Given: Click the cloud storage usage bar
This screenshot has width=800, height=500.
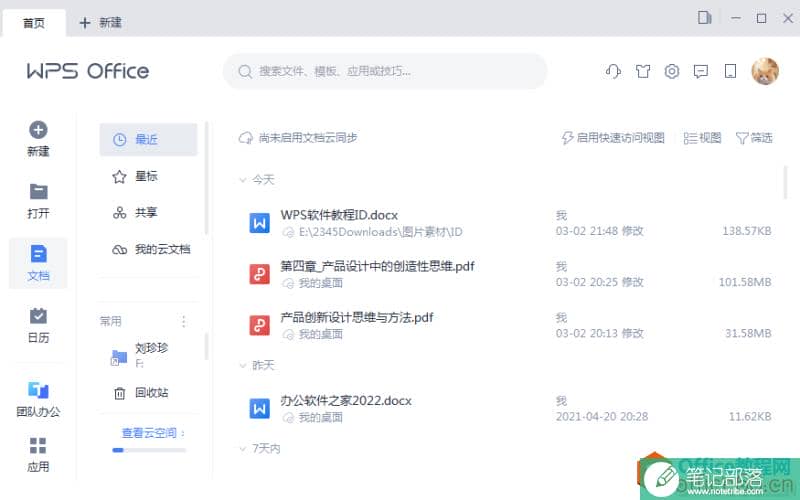Looking at the screenshot, I should pos(149,450).
